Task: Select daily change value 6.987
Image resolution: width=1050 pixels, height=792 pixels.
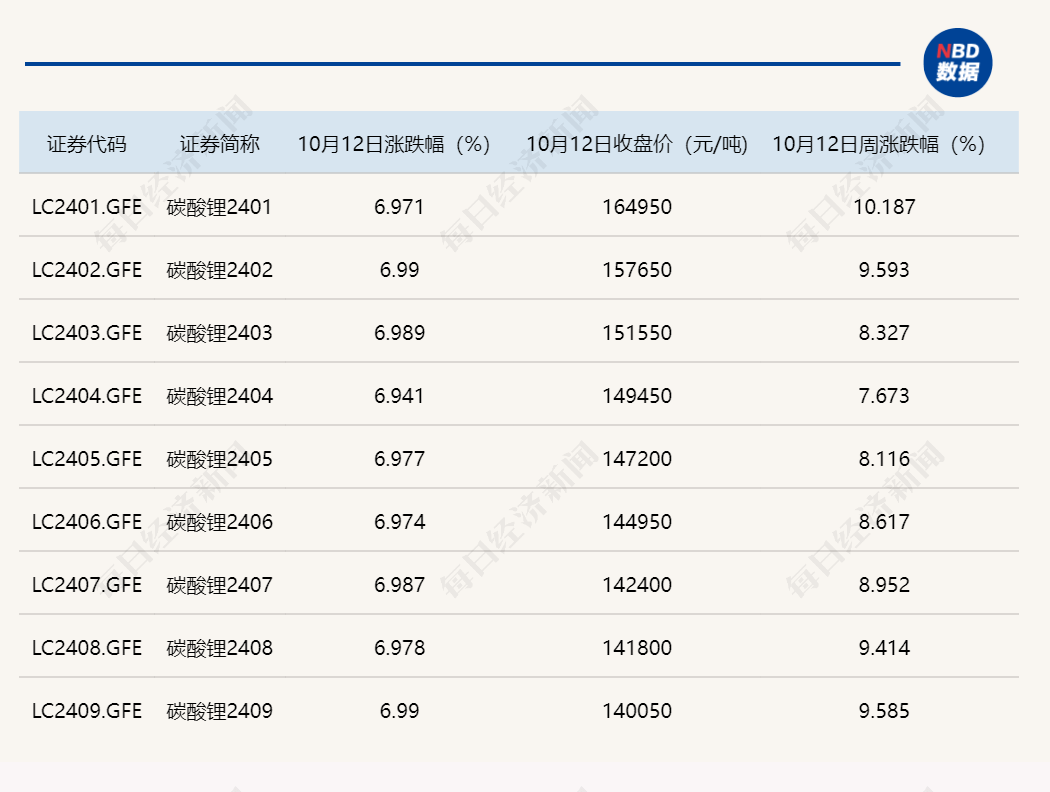Action: click(x=399, y=585)
